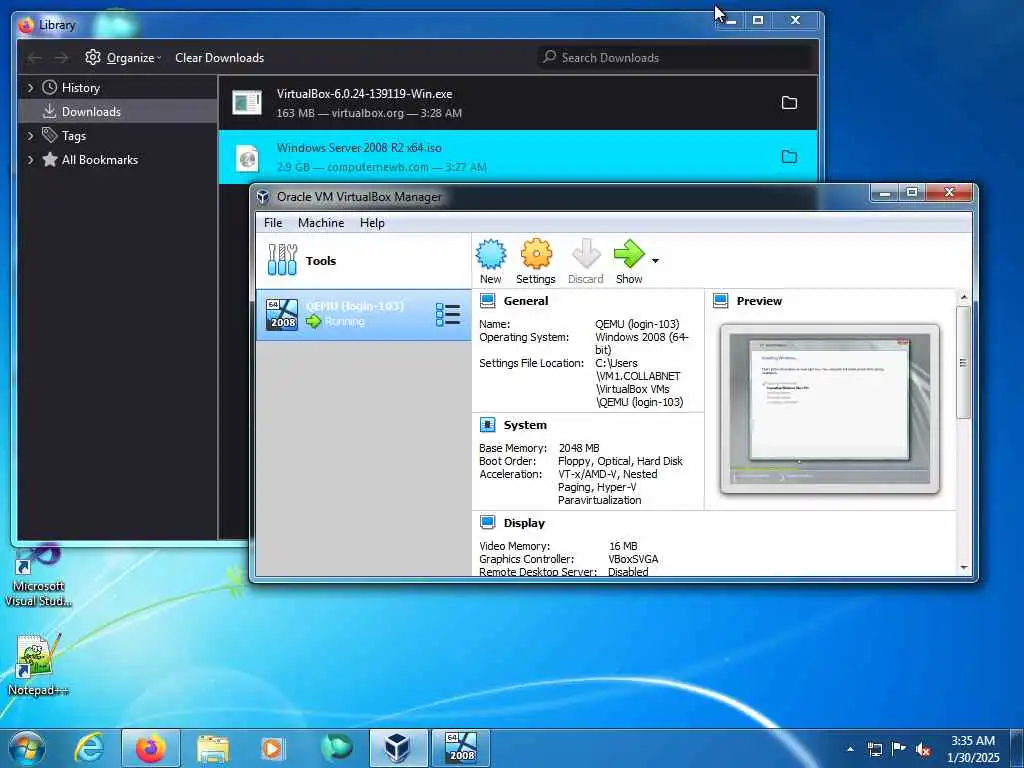This screenshot has height=768, width=1024.
Task: Open folder for VirtualBox-6.0.24 download
Action: click(790, 103)
